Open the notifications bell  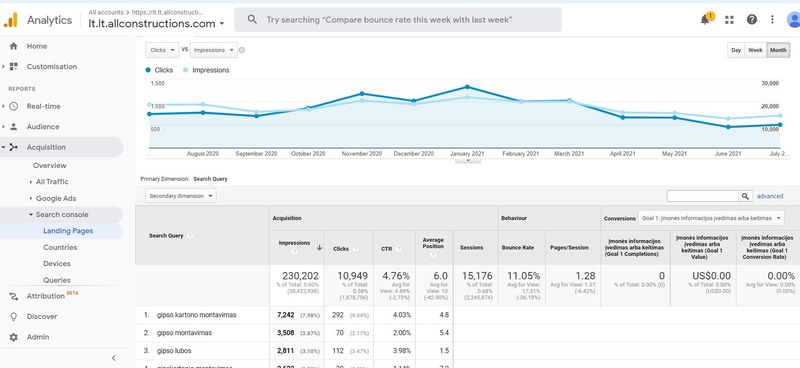(x=706, y=19)
